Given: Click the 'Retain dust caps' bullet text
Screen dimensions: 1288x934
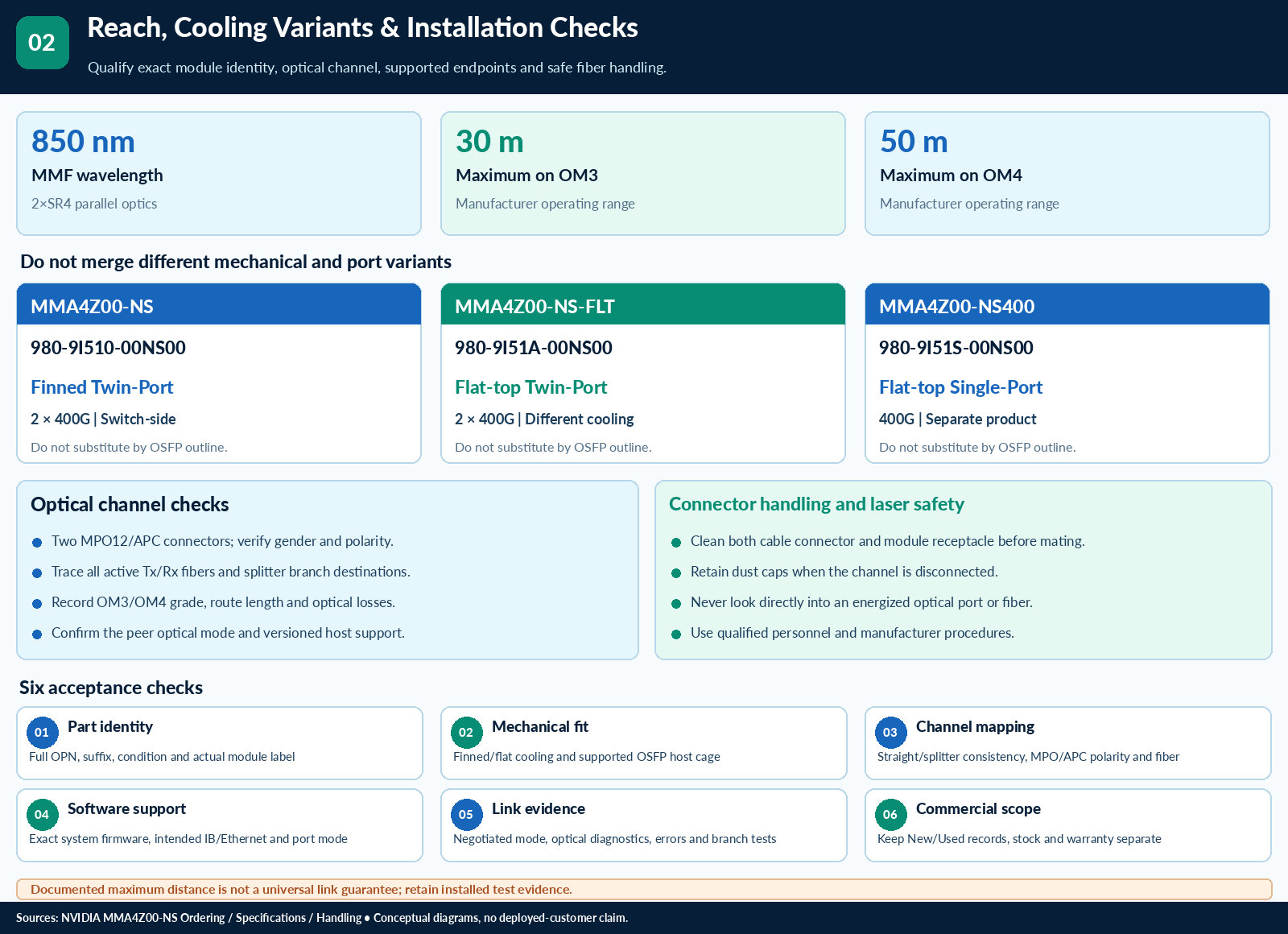Looking at the screenshot, I should [x=844, y=572].
